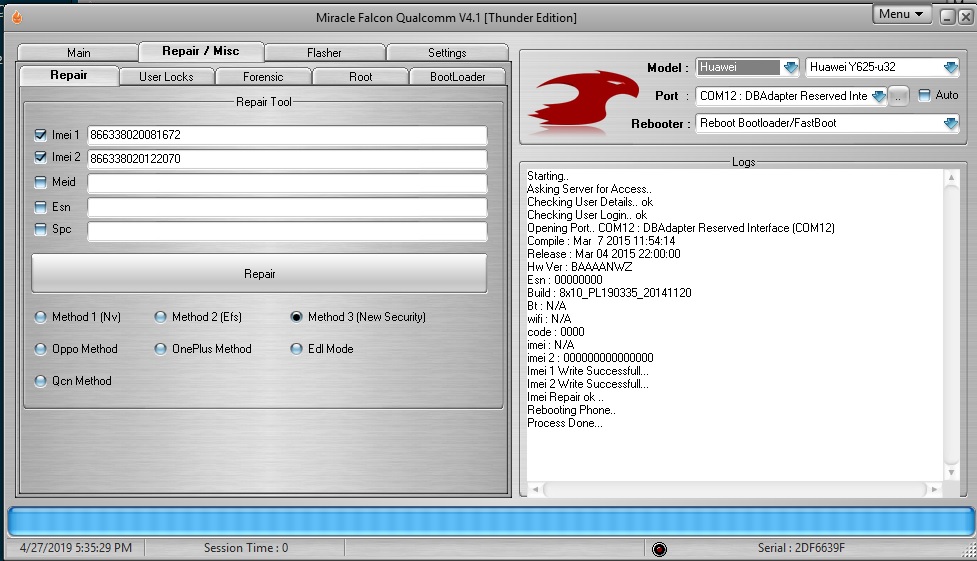Image resolution: width=977 pixels, height=561 pixels.
Task: Select Edl Mode radio button
Action: click(297, 349)
